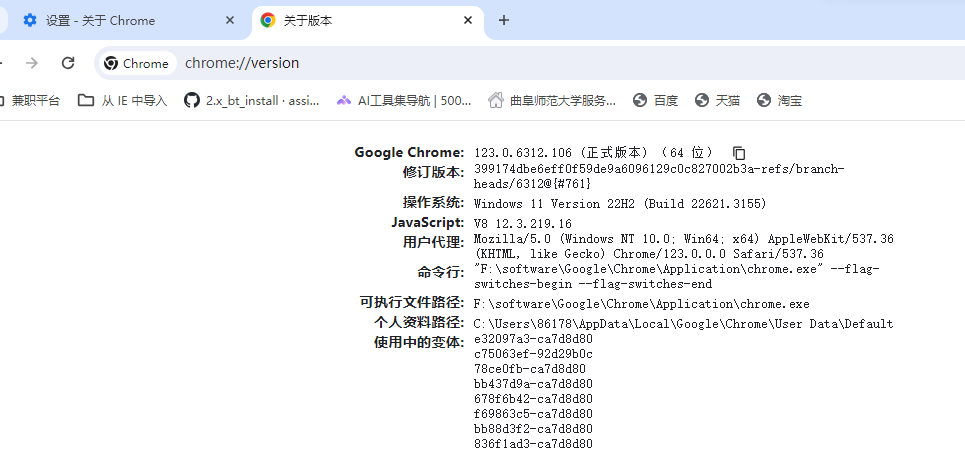Click variation c75063ef-92d29b0c
The image size is (965, 451).
click(534, 354)
